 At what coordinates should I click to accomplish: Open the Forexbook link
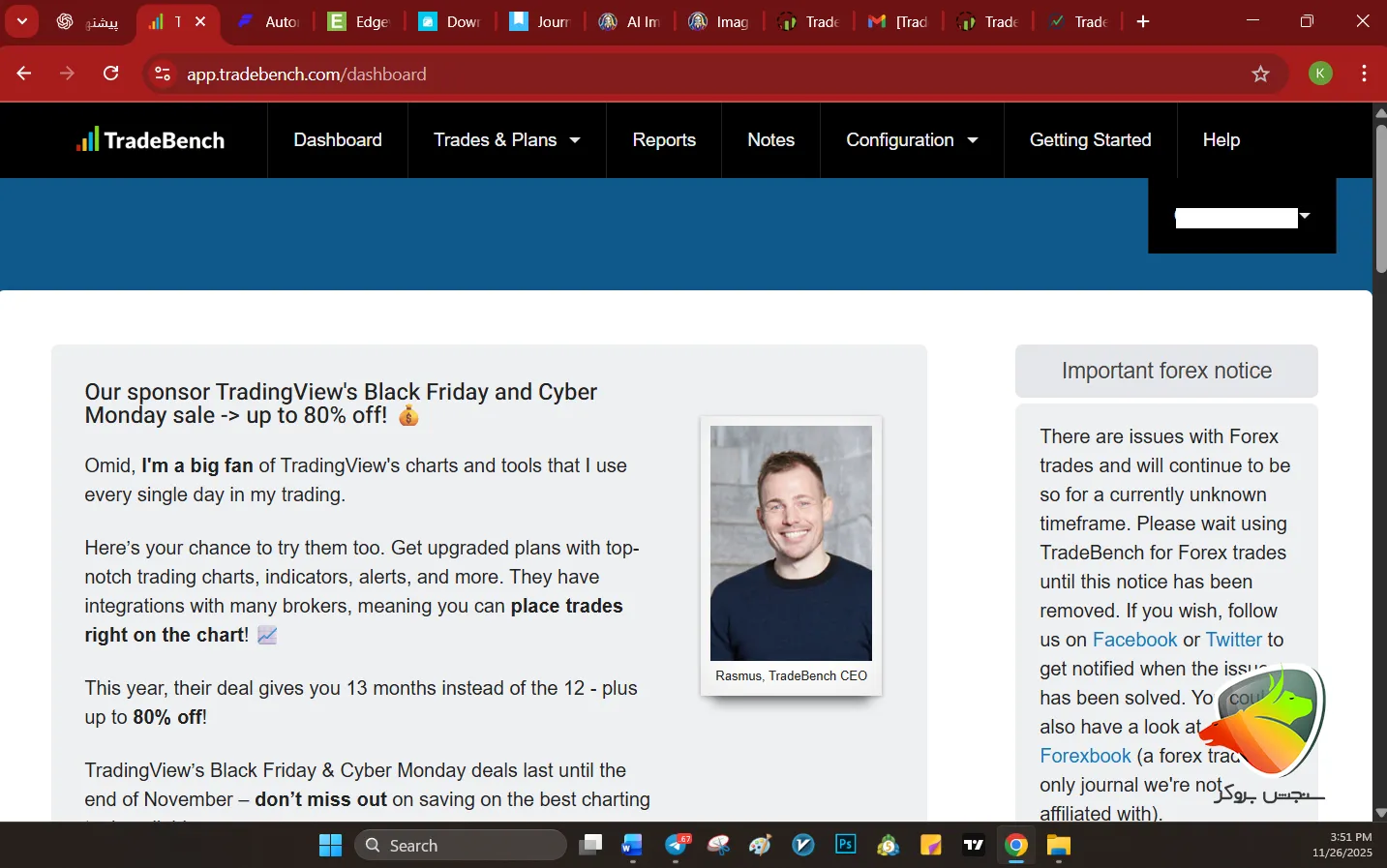pyautogui.click(x=1085, y=756)
